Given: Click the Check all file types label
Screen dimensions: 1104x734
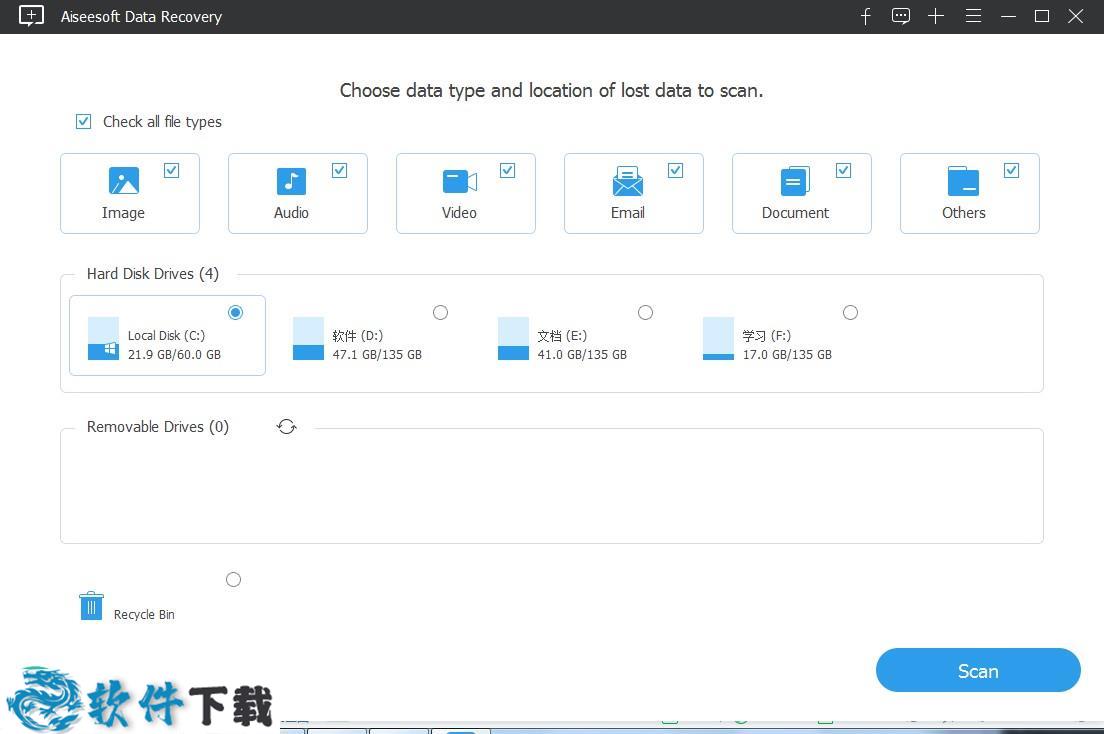Looking at the screenshot, I should pyautogui.click(x=163, y=122).
